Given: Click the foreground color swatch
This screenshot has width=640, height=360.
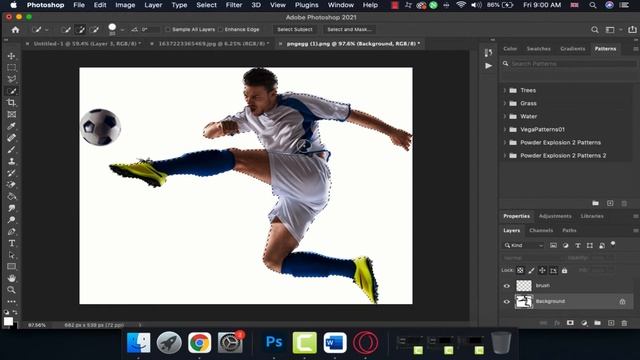Looking at the screenshot, I should [x=8, y=321].
